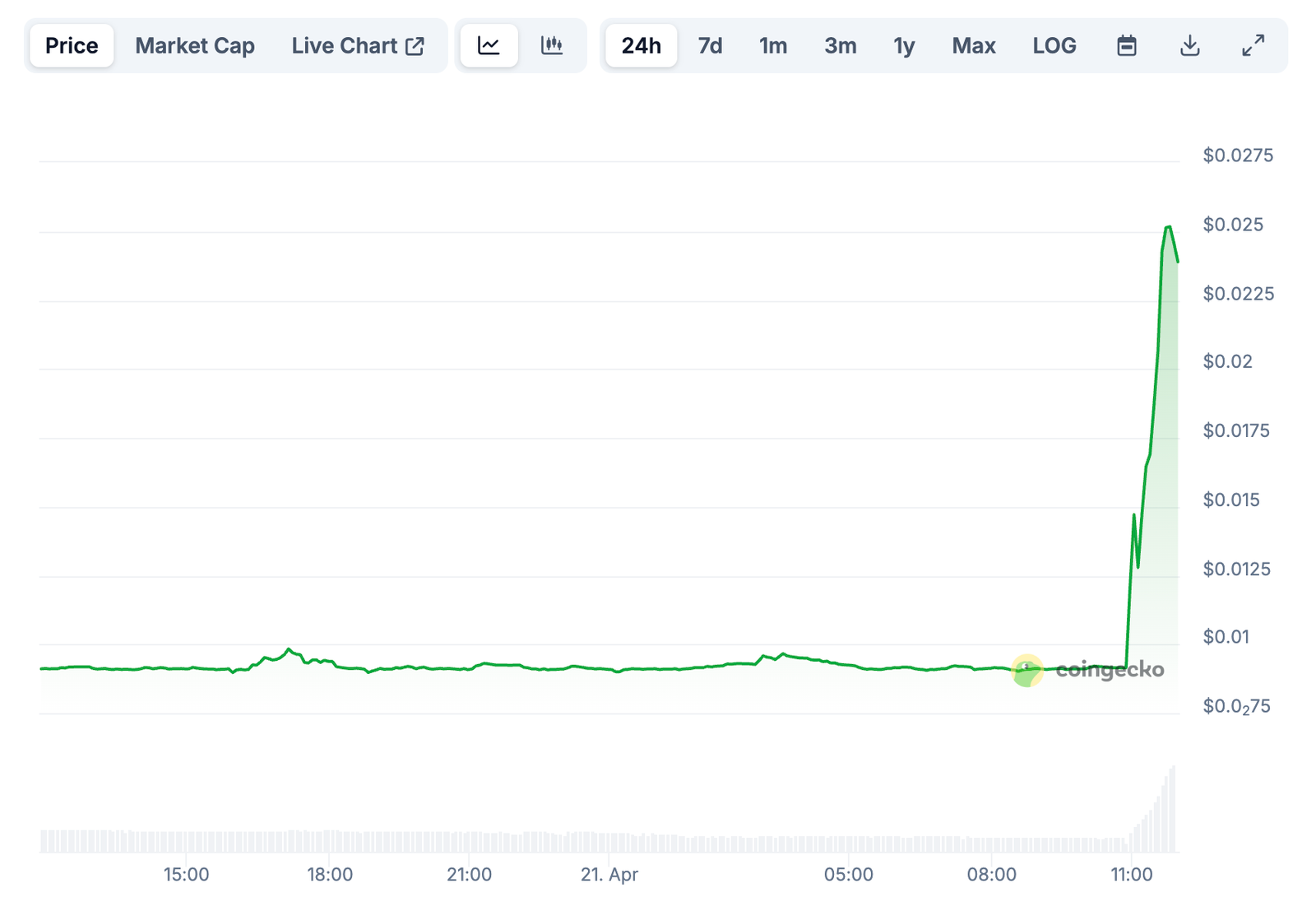The image size is (1316, 911).
Task: Show the Max time range
Action: [x=973, y=45]
